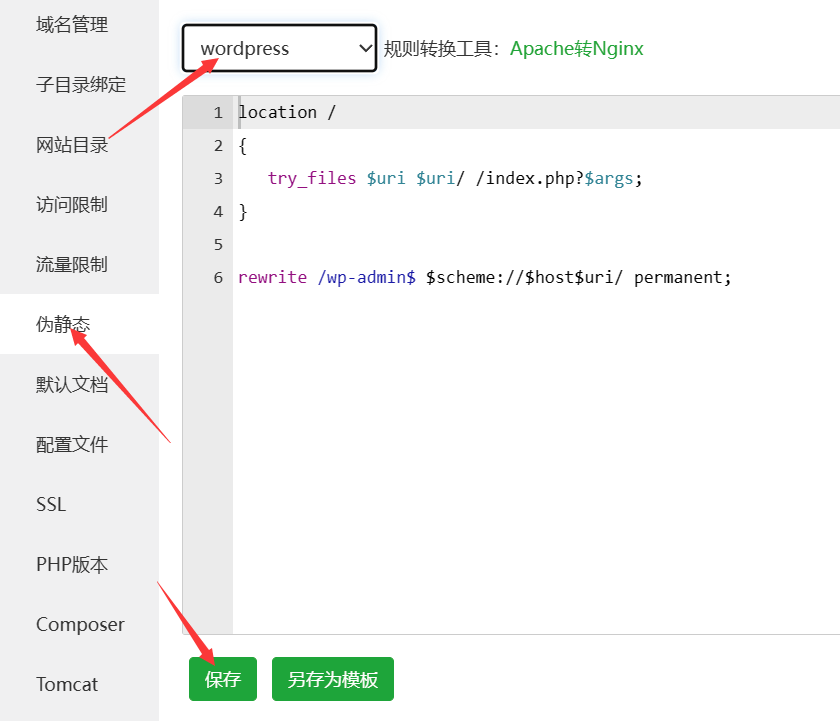840x721 pixels.
Task: Open the 访问限制 settings tab
Action: pyautogui.click(x=72, y=205)
